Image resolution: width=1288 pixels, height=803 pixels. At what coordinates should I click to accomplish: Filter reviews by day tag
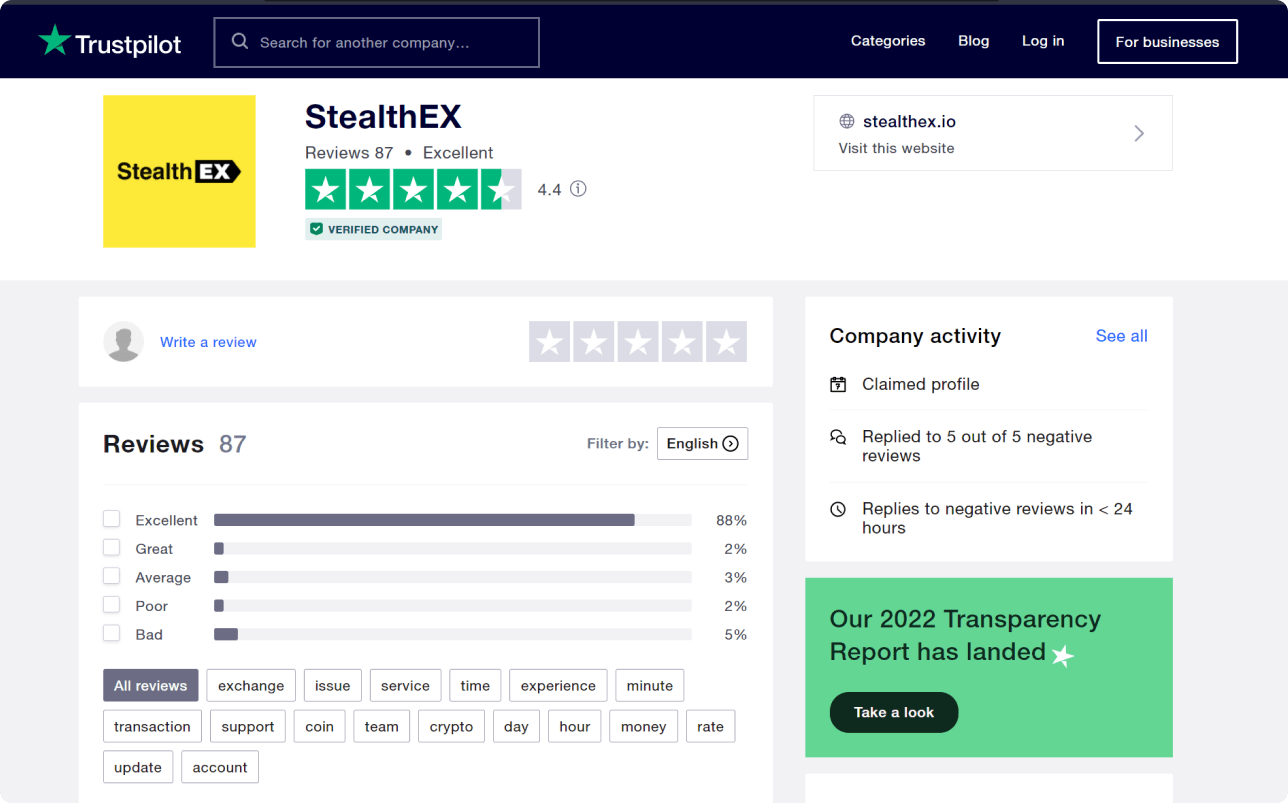(517, 726)
